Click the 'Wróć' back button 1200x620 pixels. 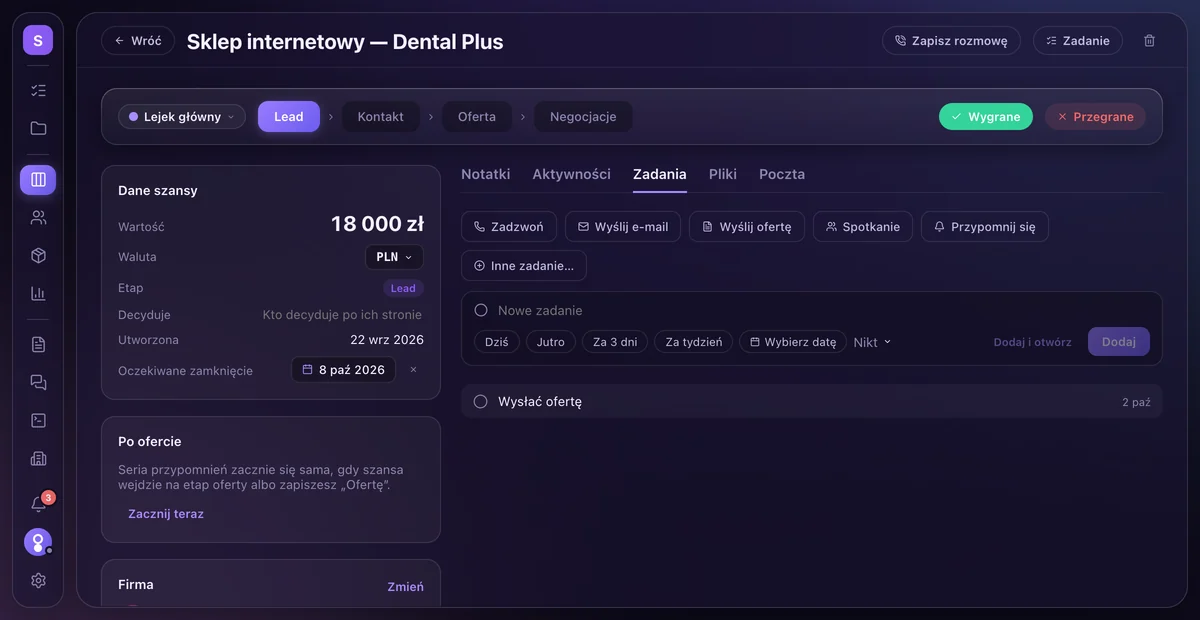tap(138, 41)
